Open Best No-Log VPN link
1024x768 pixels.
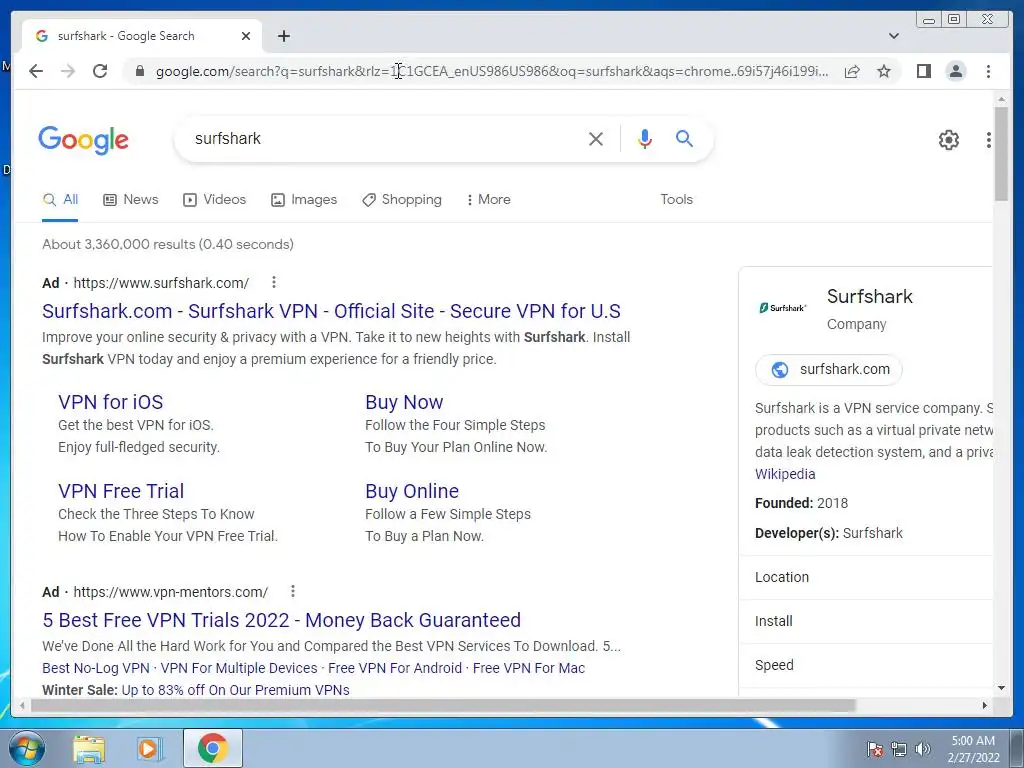point(96,668)
